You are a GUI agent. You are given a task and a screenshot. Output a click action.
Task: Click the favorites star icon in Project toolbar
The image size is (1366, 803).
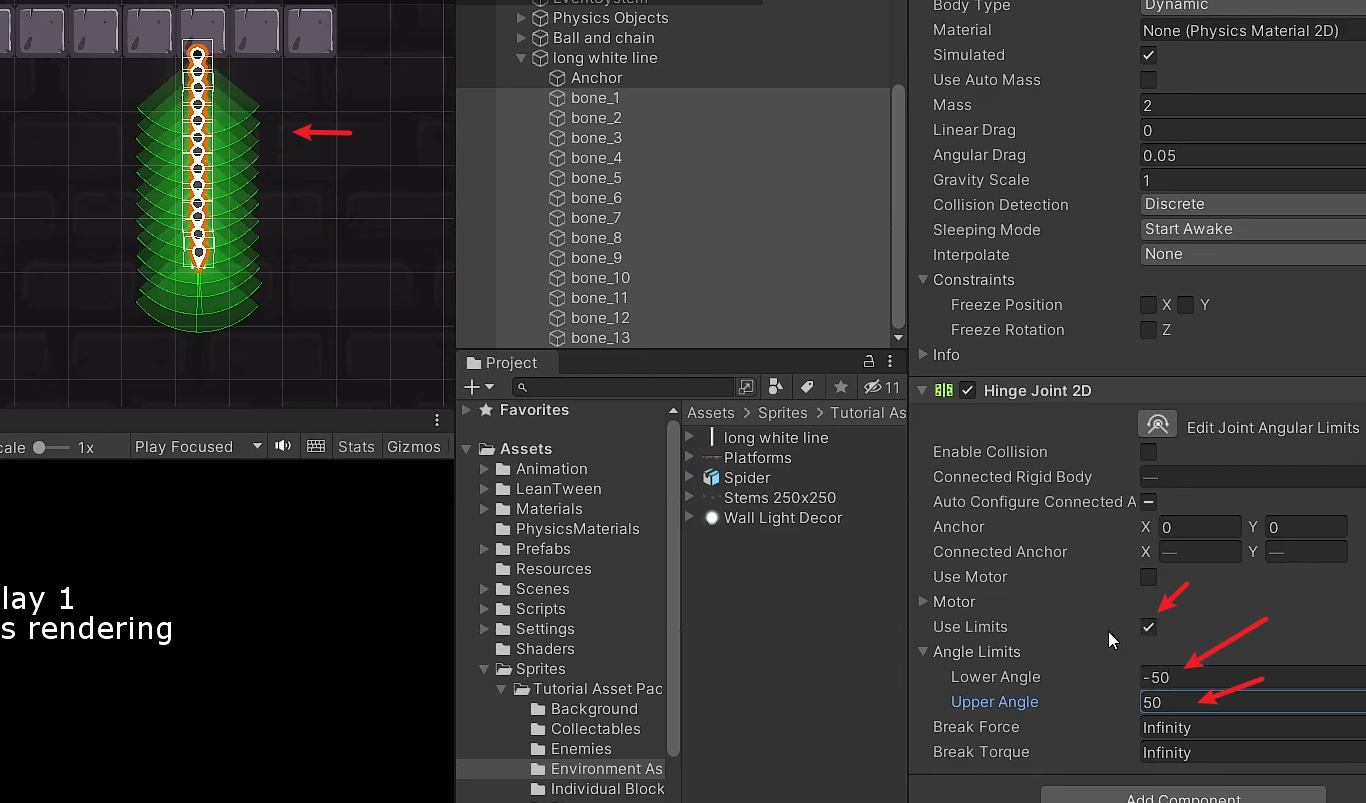[x=841, y=386]
